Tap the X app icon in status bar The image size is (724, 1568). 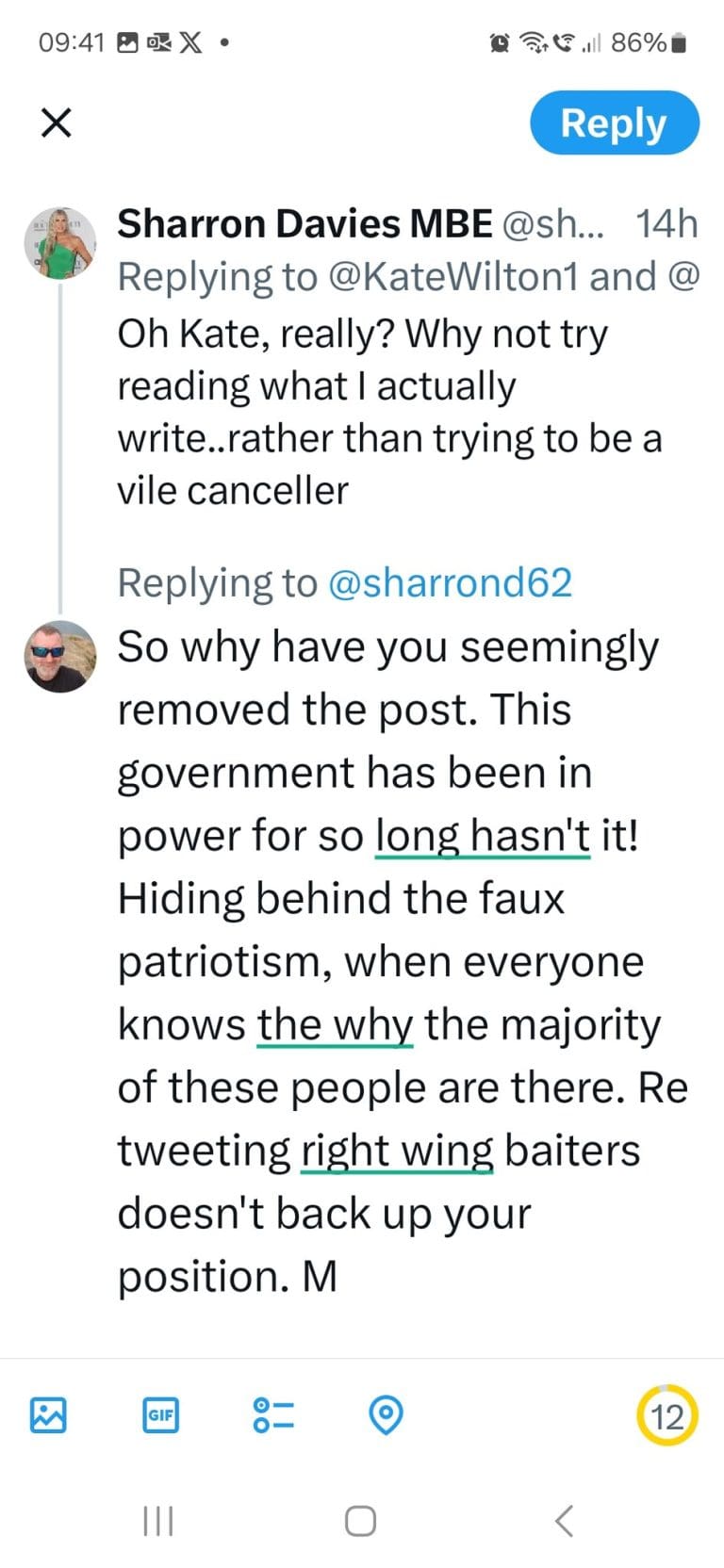[x=191, y=41]
